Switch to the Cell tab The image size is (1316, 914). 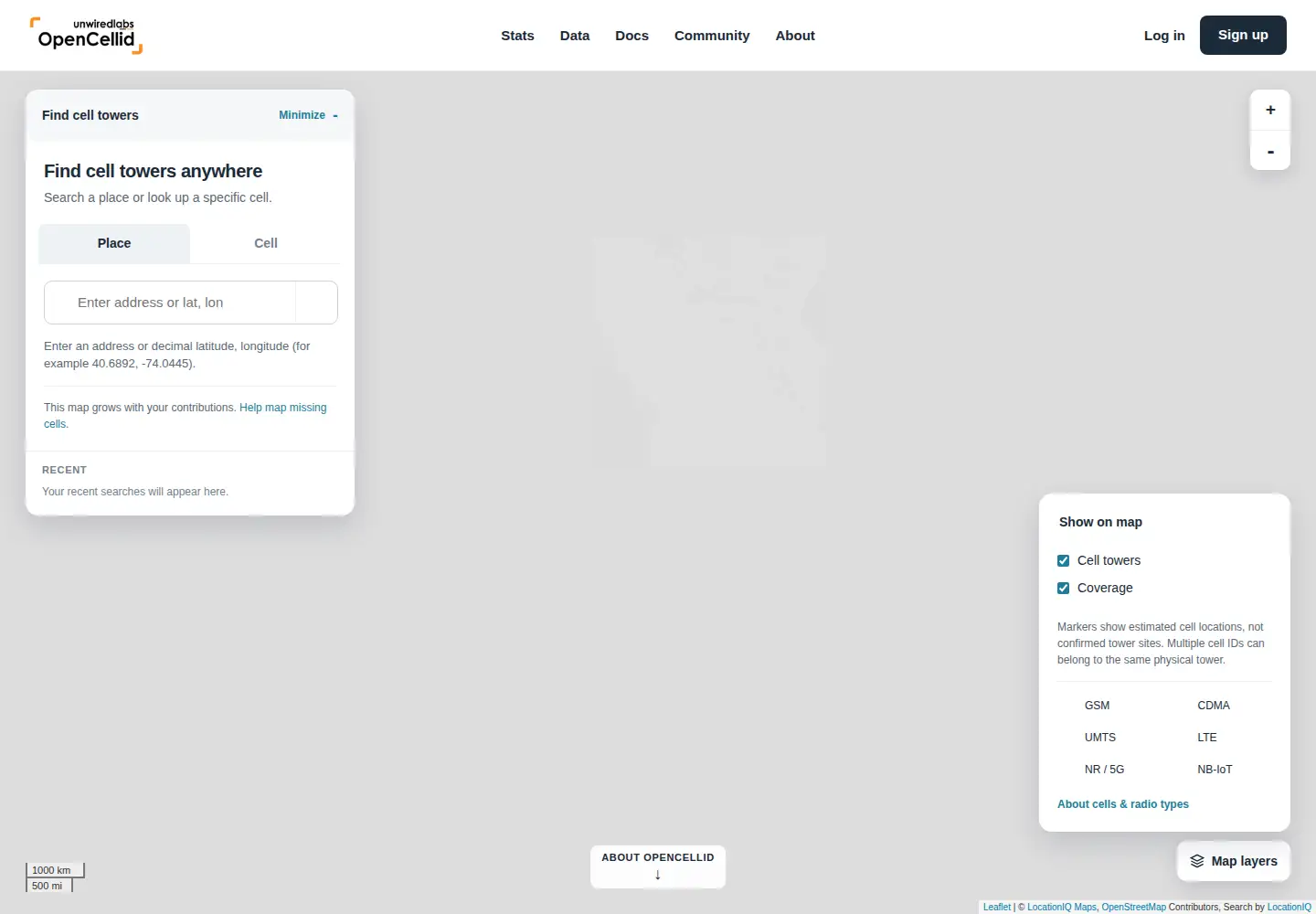point(266,243)
